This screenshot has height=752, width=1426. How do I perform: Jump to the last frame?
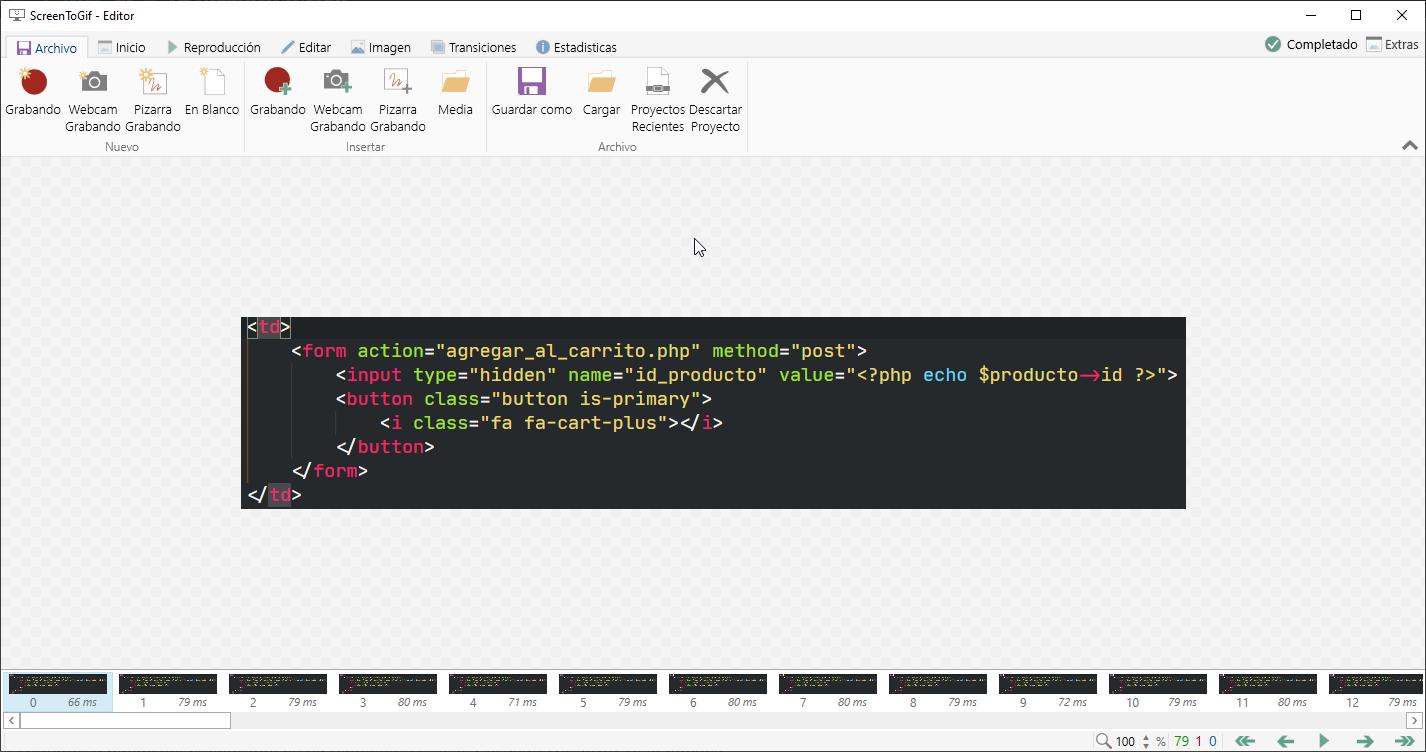(1404, 741)
